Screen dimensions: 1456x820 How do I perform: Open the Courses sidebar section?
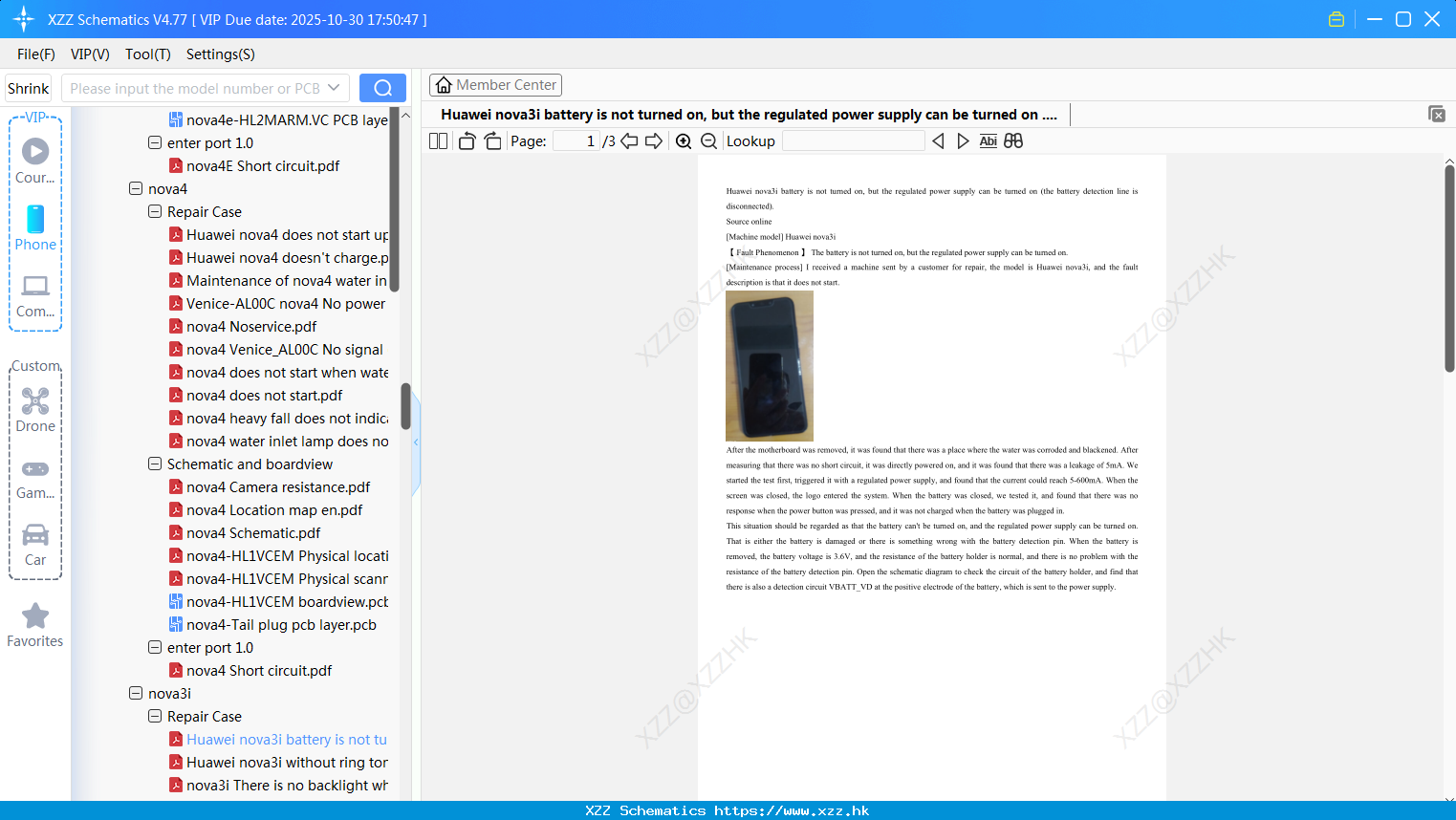(x=35, y=161)
